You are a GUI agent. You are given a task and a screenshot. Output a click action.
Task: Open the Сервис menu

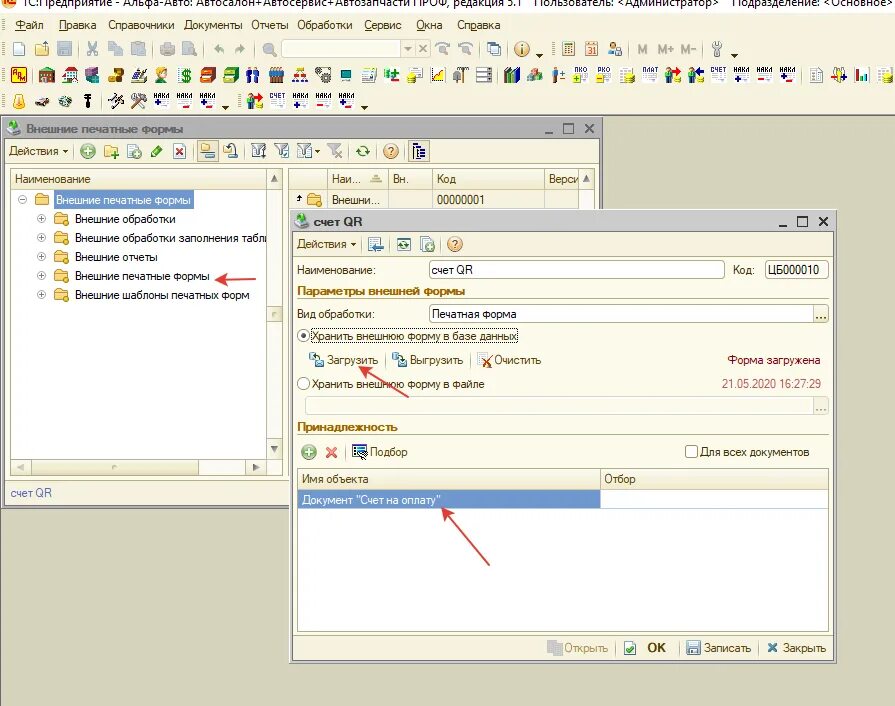(x=382, y=25)
